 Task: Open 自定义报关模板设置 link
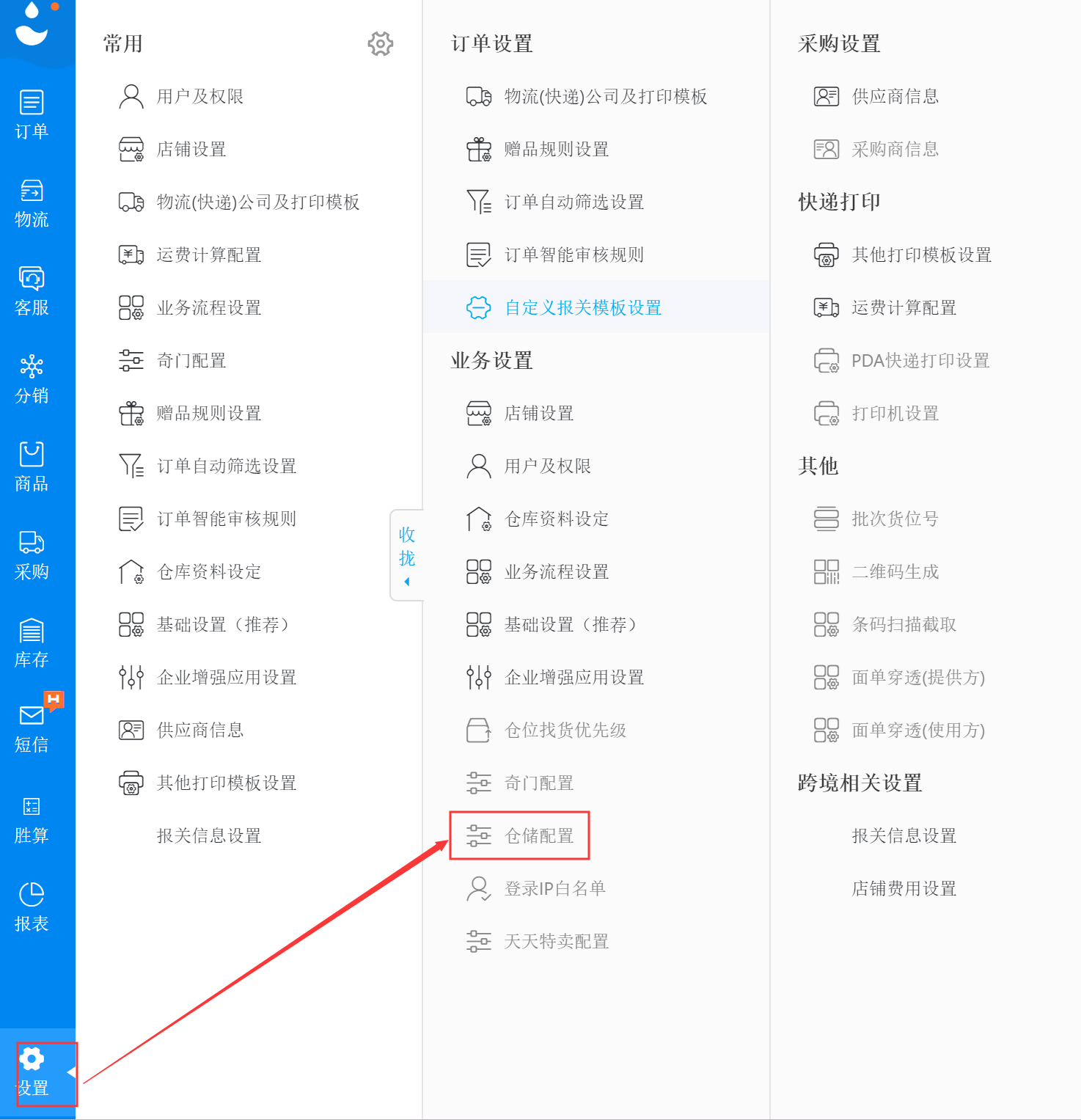coord(582,307)
